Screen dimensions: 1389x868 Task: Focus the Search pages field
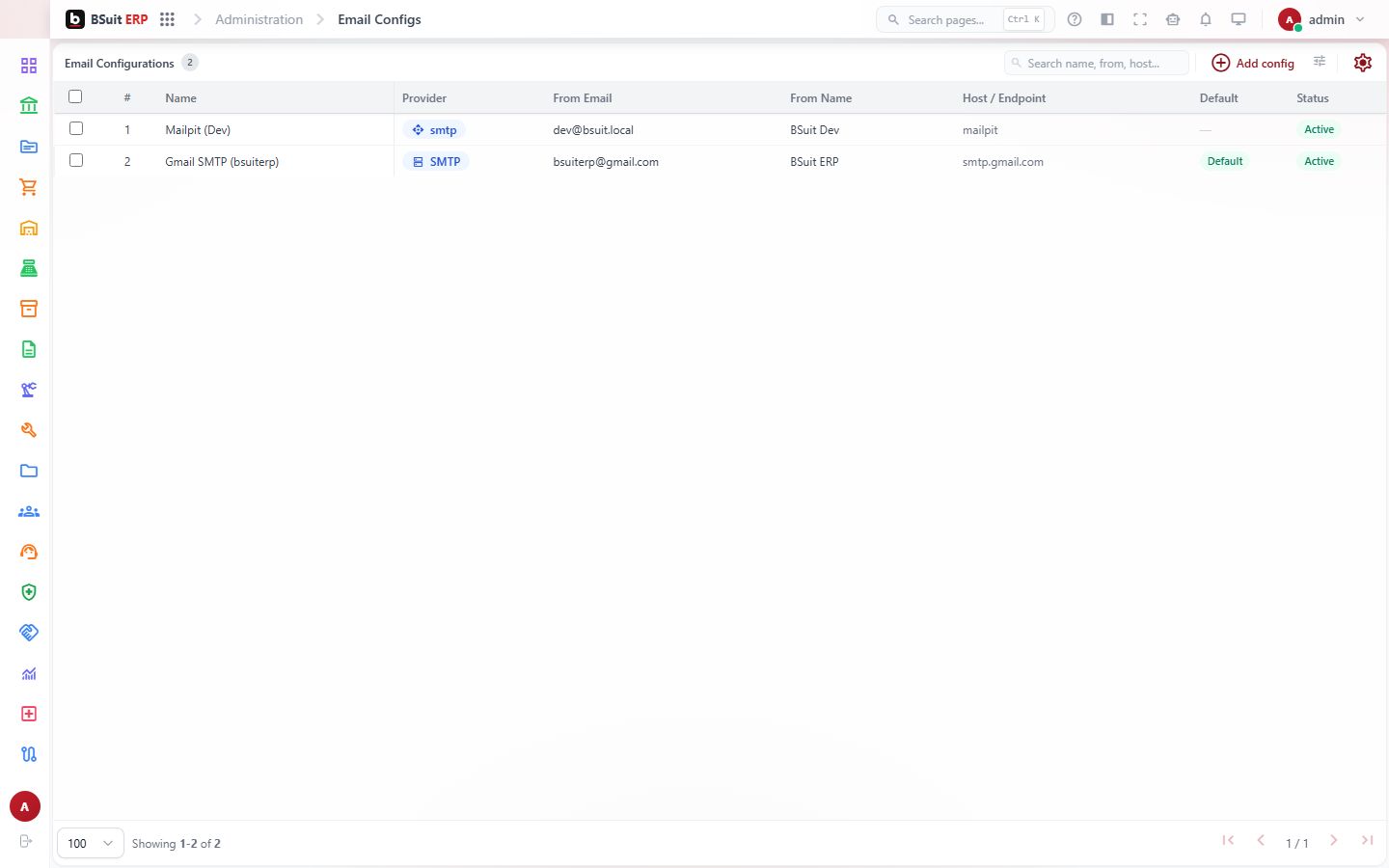tap(965, 19)
